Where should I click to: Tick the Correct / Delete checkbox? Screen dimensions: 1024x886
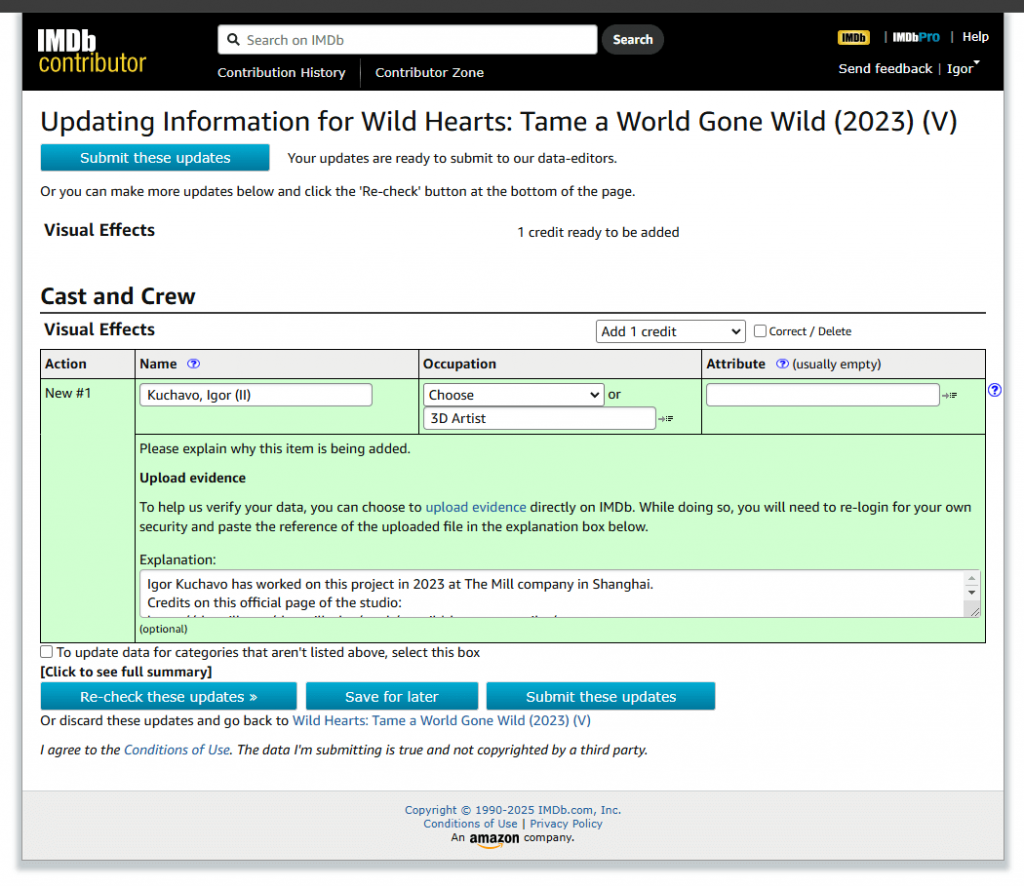pyautogui.click(x=760, y=331)
